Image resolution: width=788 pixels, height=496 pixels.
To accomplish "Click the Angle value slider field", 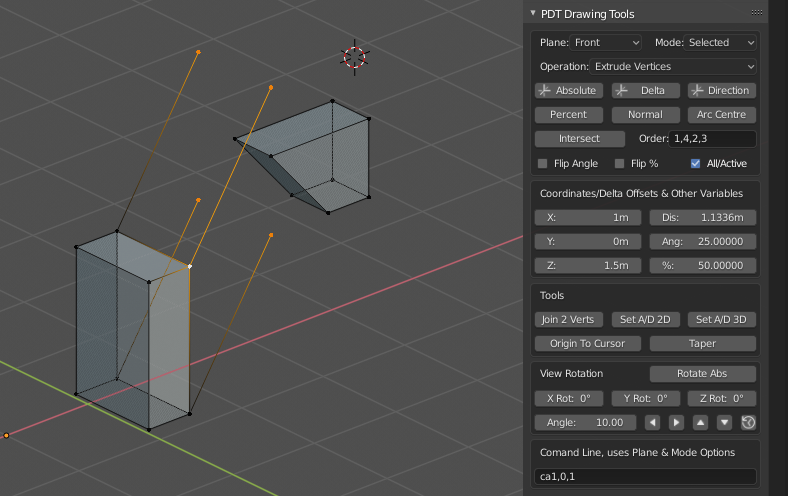I will pyautogui.click(x=586, y=423).
